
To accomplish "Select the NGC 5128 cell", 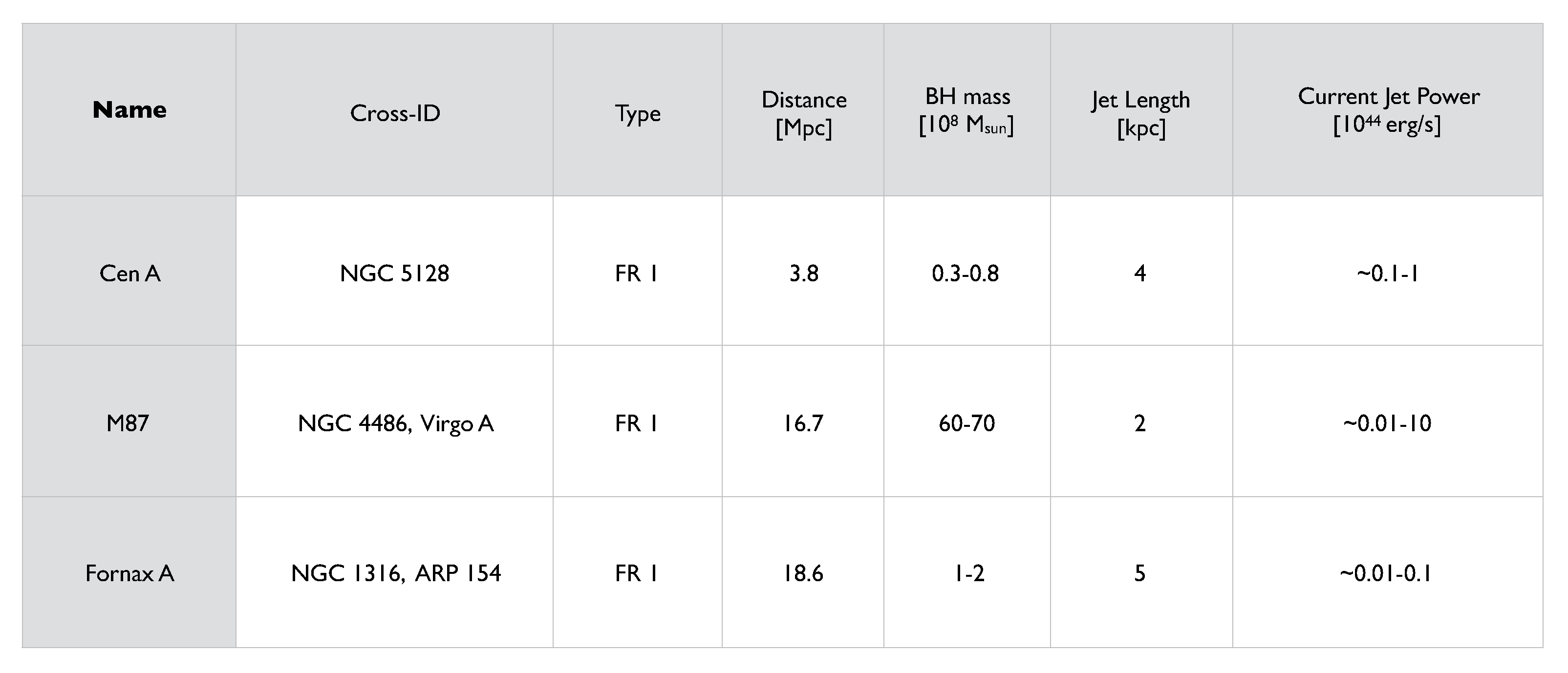I will [394, 273].
